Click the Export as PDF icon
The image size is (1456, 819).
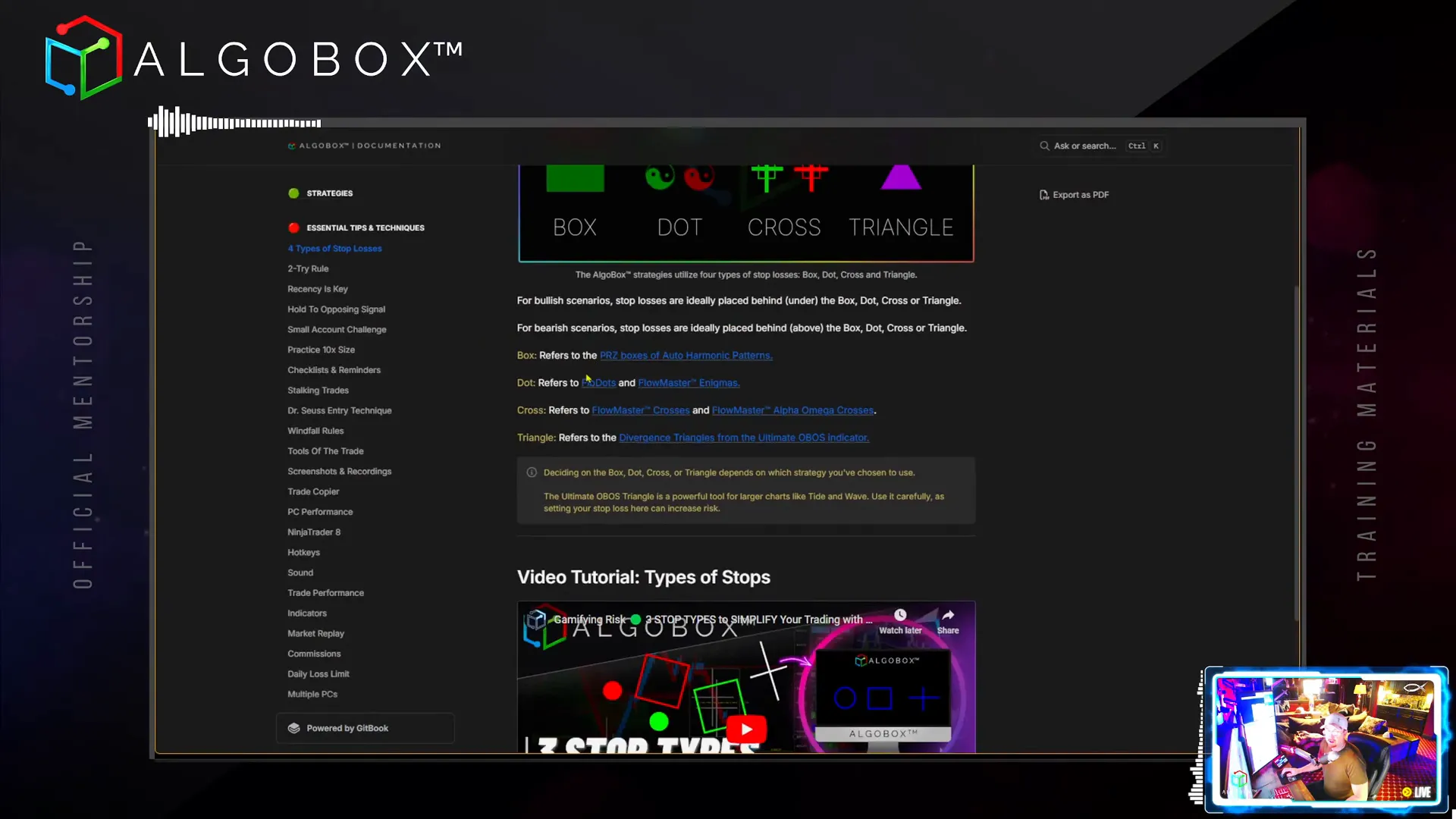click(x=1044, y=195)
